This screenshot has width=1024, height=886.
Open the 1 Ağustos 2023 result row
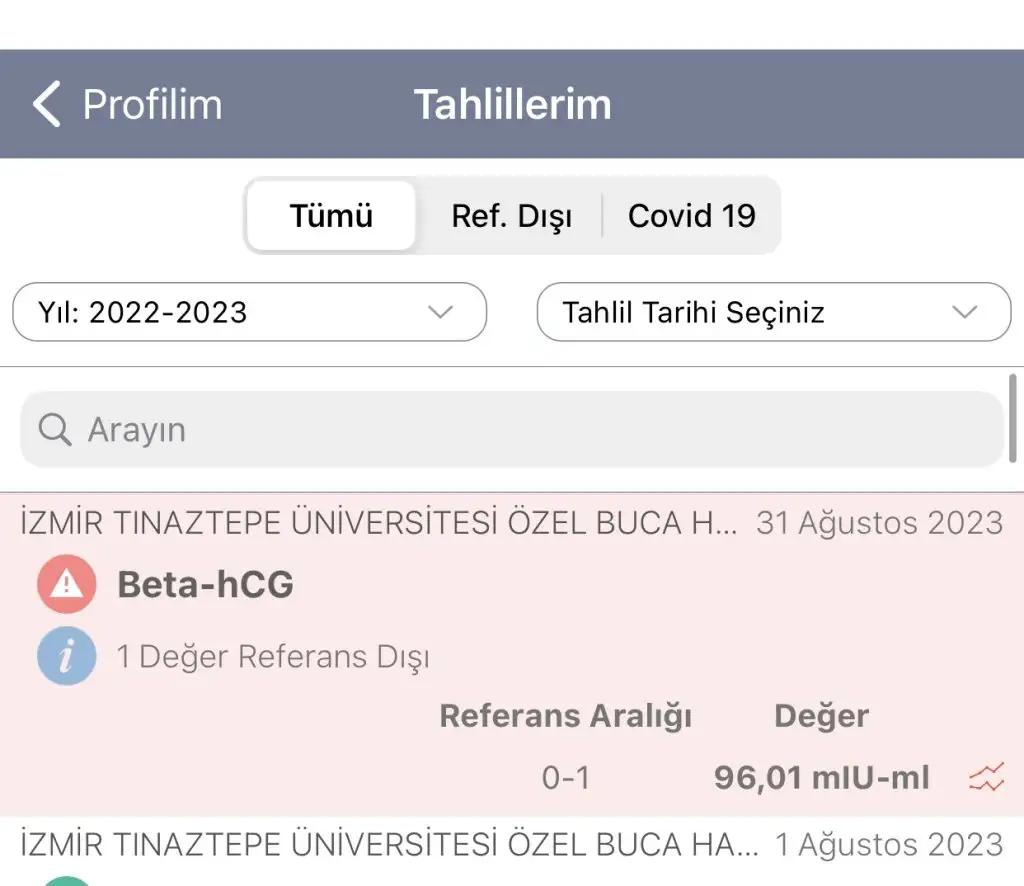(512, 846)
